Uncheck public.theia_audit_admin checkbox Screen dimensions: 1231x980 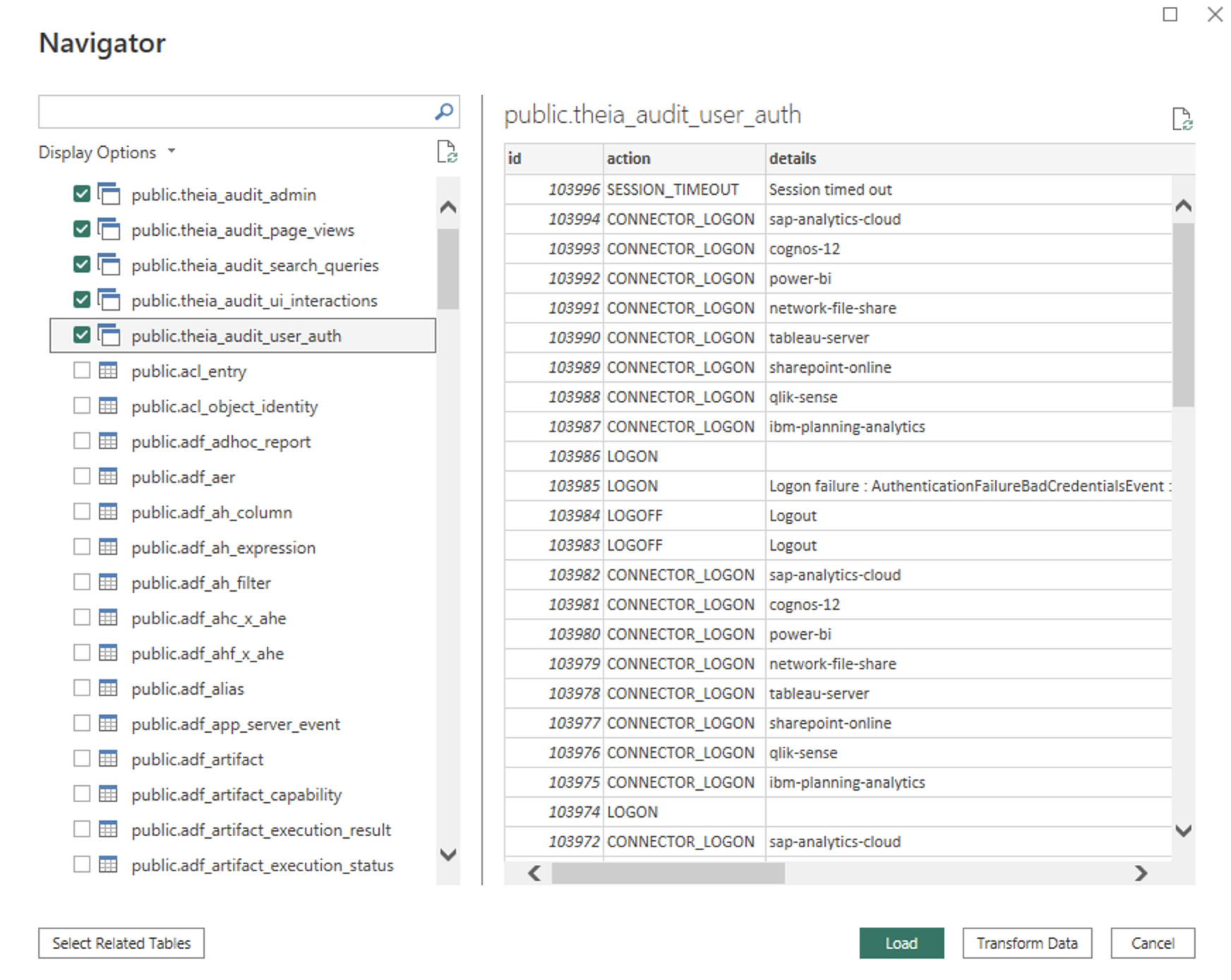click(82, 194)
